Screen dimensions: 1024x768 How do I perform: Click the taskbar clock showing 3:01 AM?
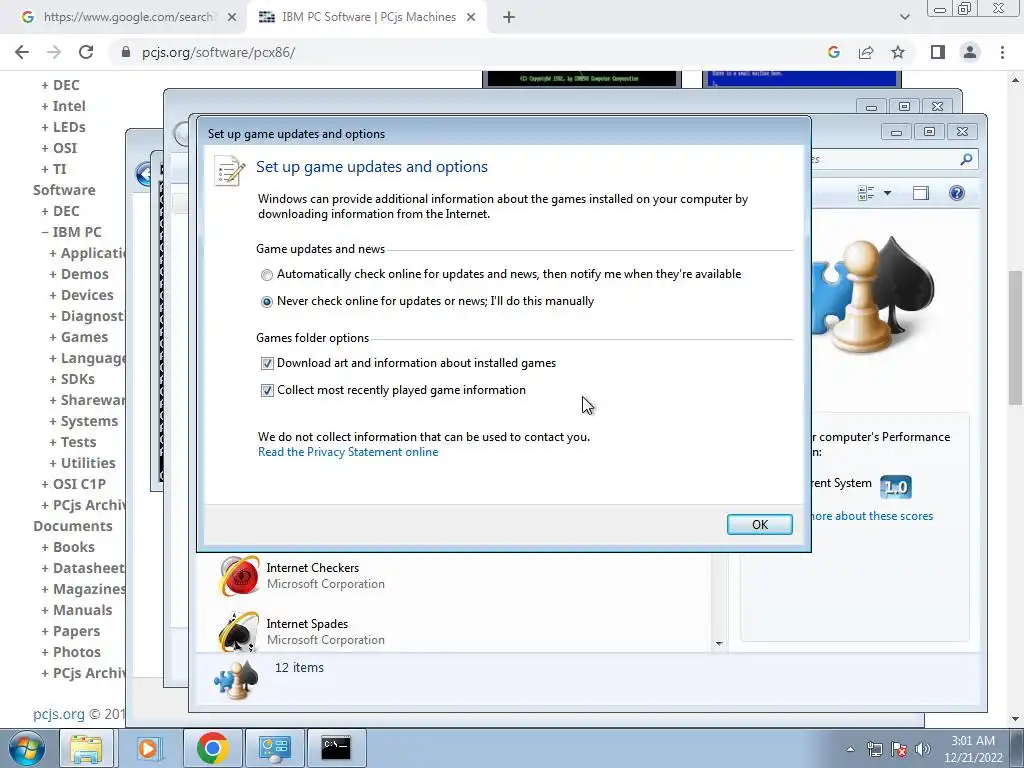pos(973,749)
